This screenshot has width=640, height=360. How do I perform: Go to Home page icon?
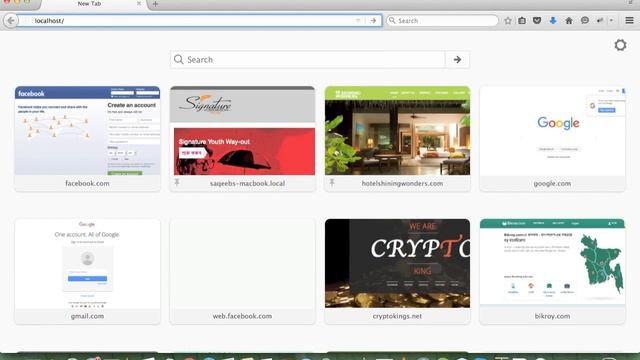click(x=569, y=20)
